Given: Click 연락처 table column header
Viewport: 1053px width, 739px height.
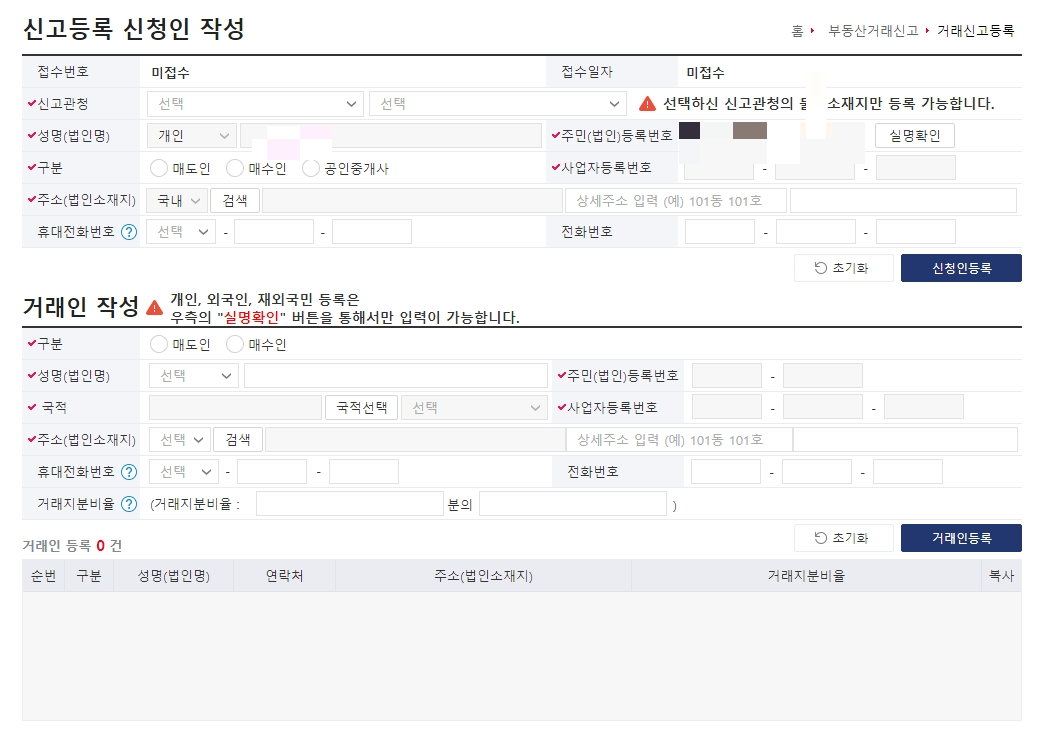Looking at the screenshot, I should click(x=284, y=576).
